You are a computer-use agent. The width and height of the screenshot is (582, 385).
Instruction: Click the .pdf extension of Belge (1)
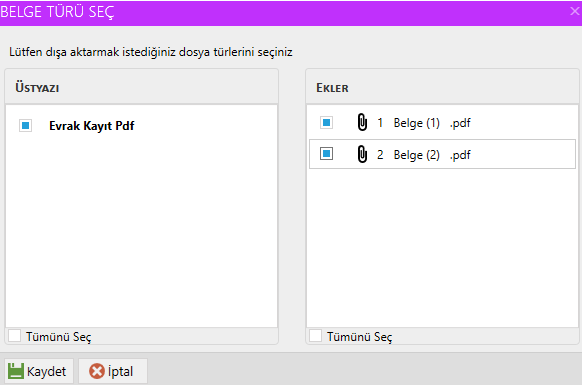pyautogui.click(x=460, y=123)
